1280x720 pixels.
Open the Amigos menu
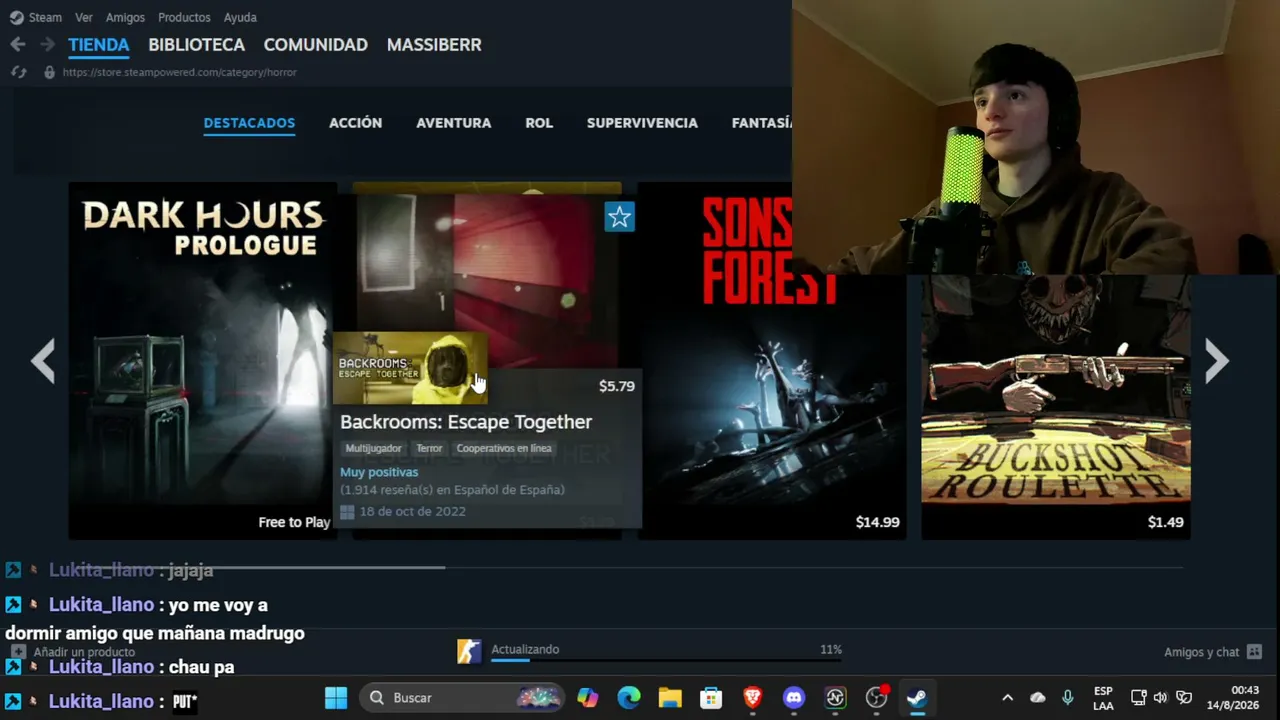point(125,17)
